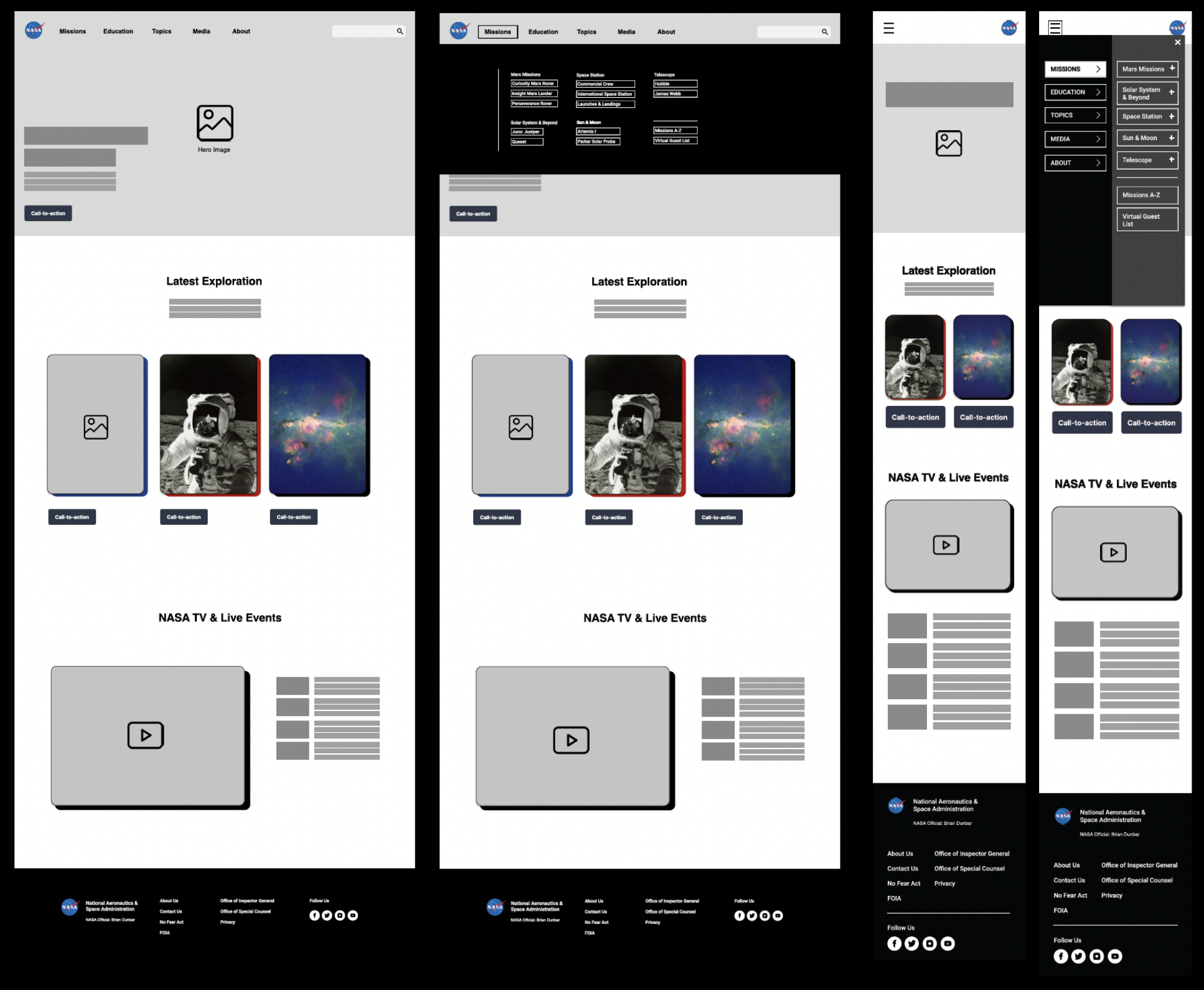Expand the TOPICS item in mobile menu
The height and width of the screenshot is (990, 1204).
[1098, 115]
